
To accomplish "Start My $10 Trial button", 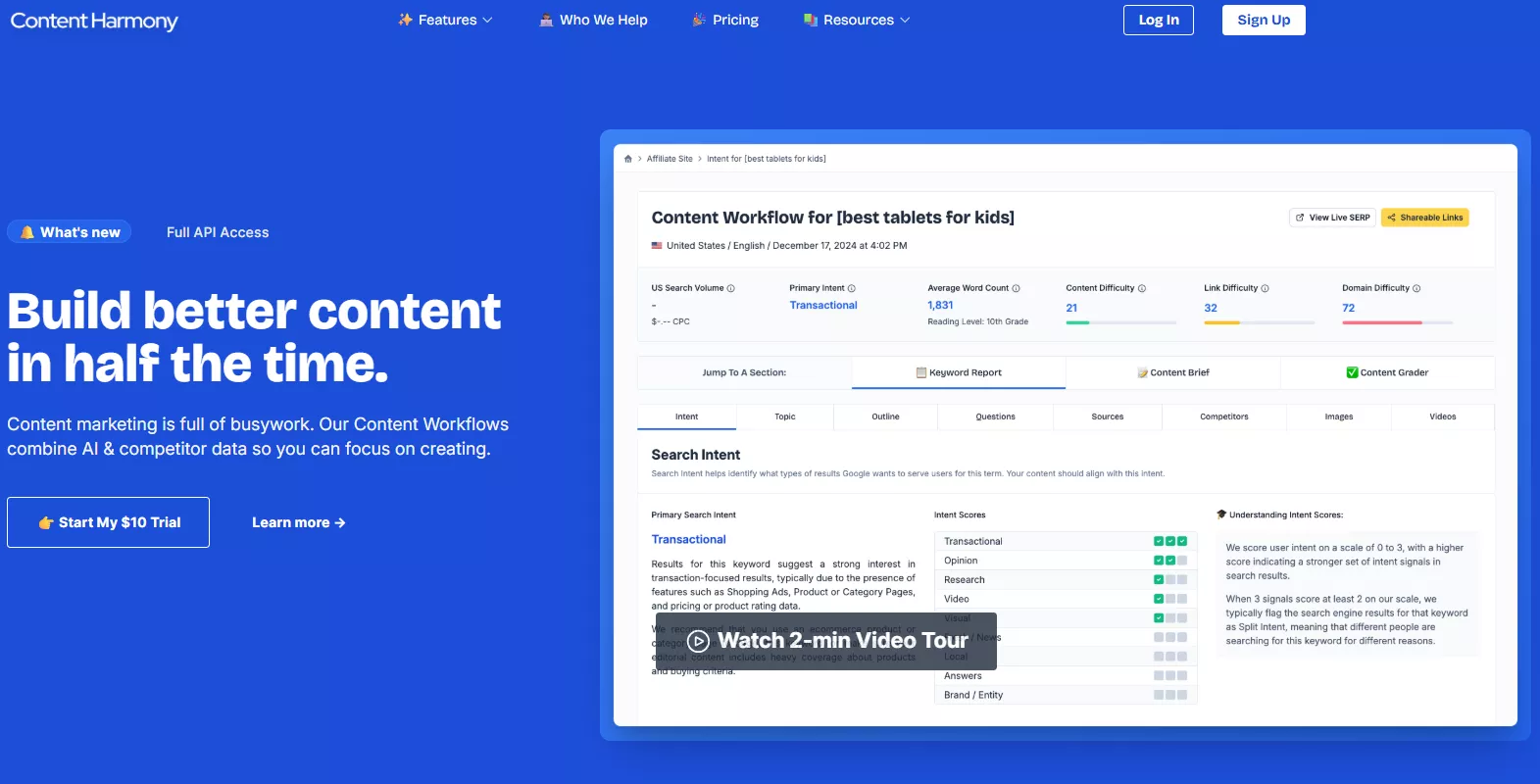I will [108, 522].
